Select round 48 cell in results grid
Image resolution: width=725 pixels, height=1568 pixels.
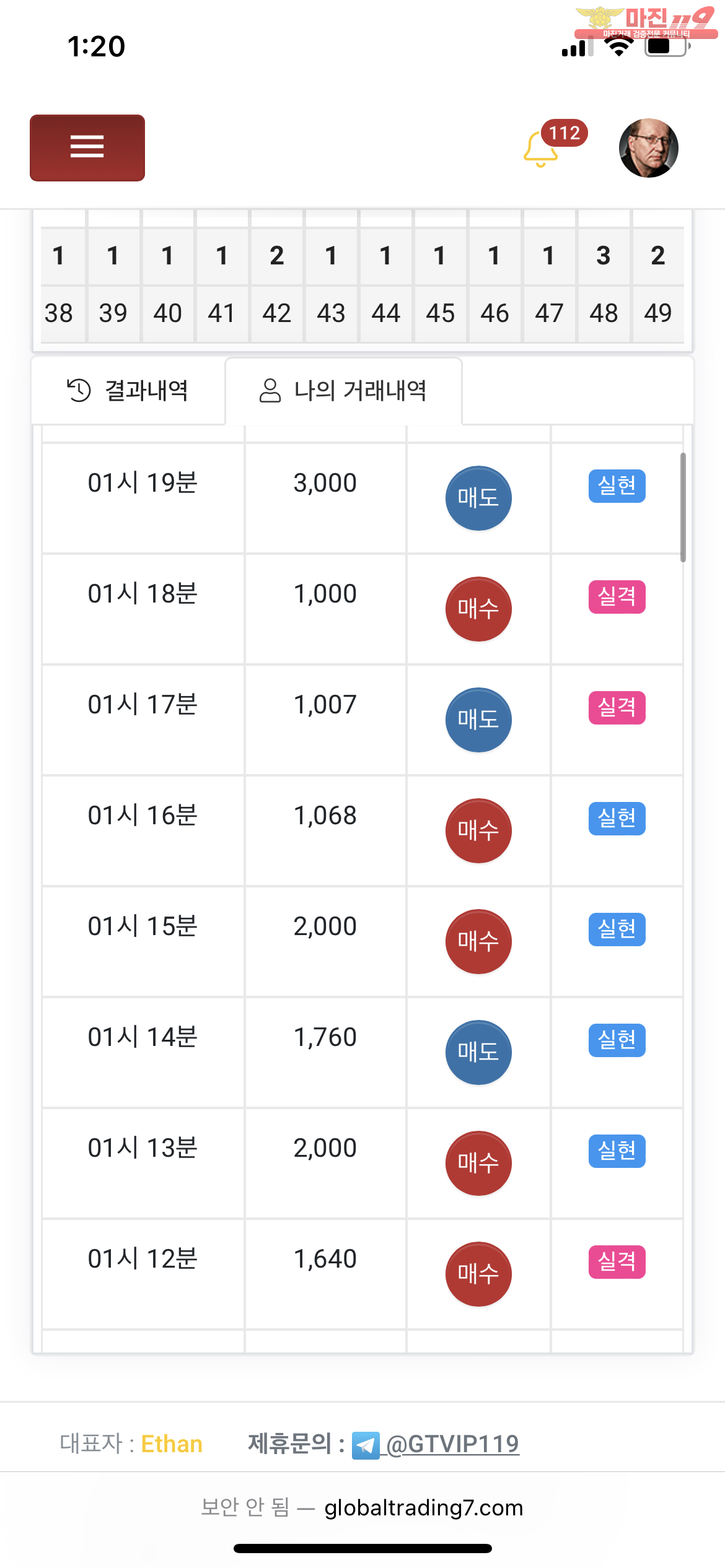click(604, 313)
